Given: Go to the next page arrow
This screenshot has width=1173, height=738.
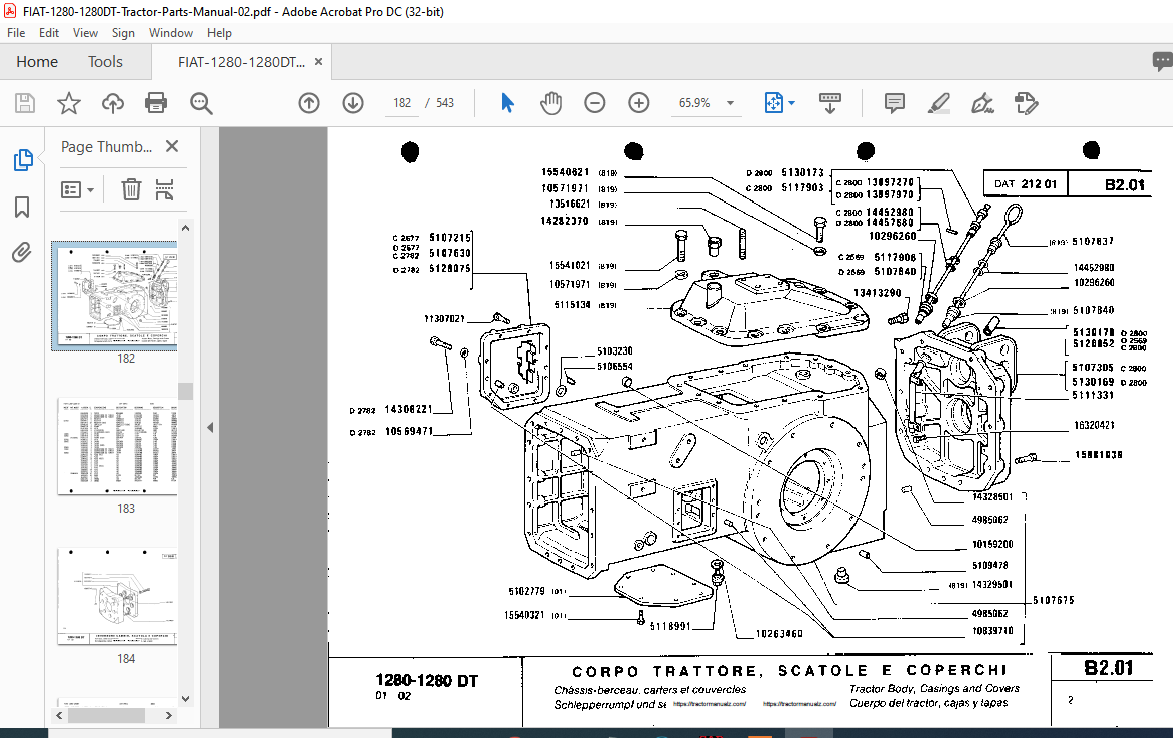Looking at the screenshot, I should (x=352, y=102).
